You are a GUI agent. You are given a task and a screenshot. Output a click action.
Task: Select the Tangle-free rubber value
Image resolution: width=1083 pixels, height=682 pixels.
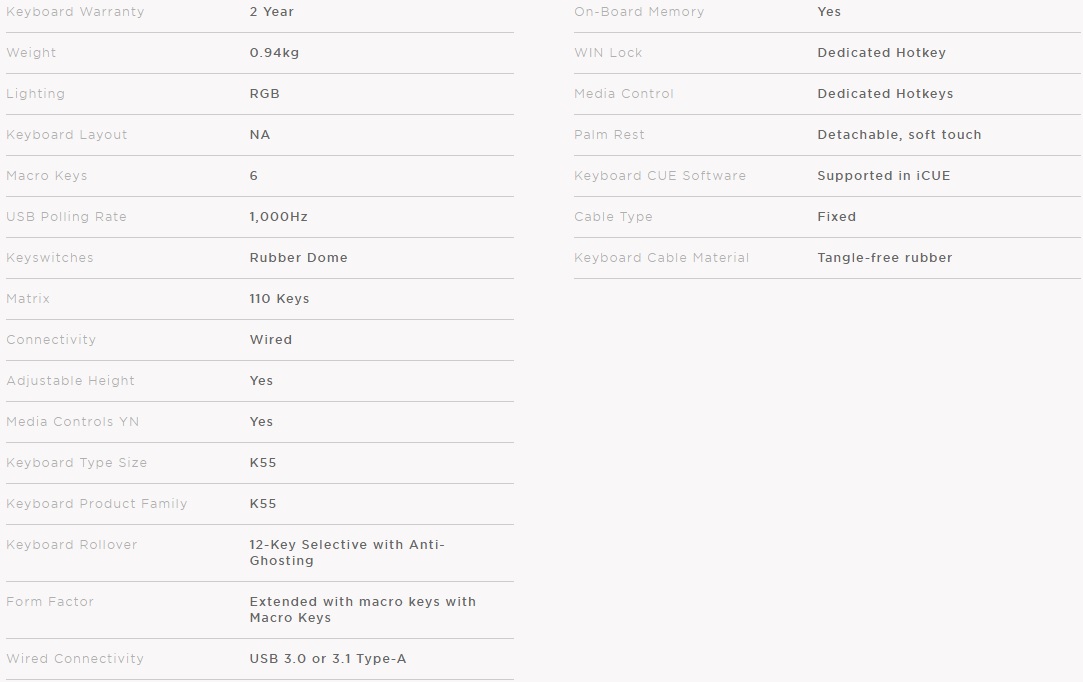pyautogui.click(x=885, y=258)
